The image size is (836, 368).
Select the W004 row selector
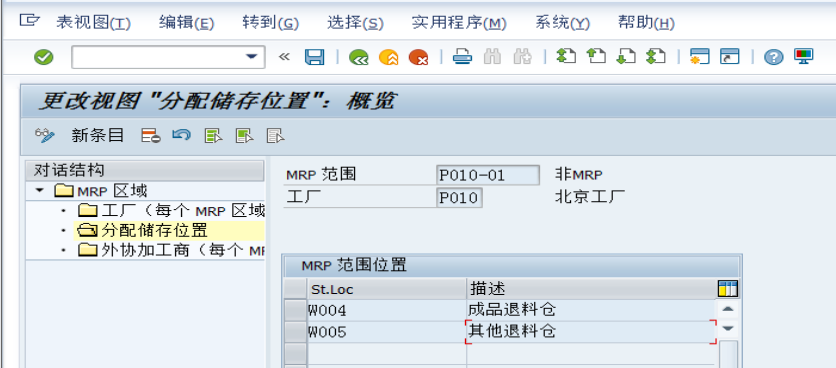[x=295, y=310]
